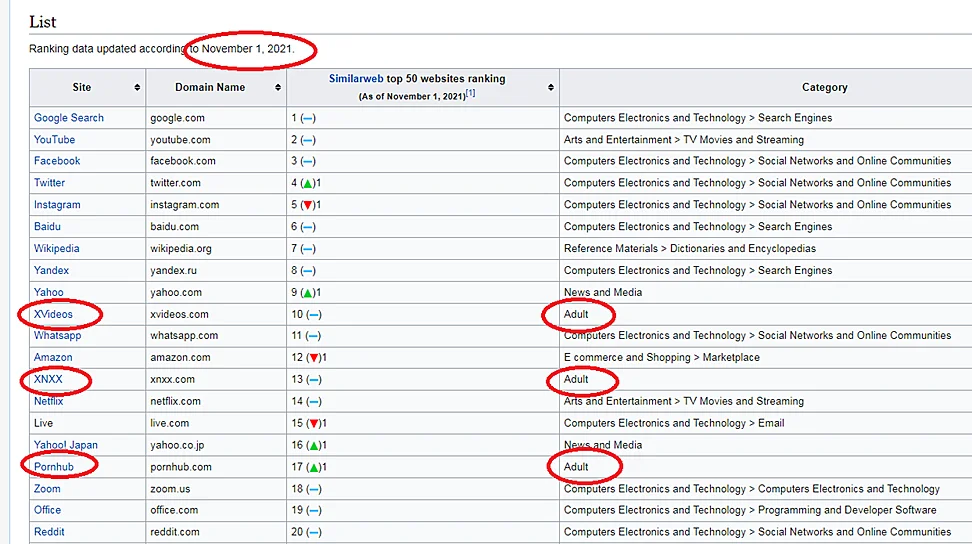Open the Yahoo site link
This screenshot has width=972, height=544.
click(48, 292)
